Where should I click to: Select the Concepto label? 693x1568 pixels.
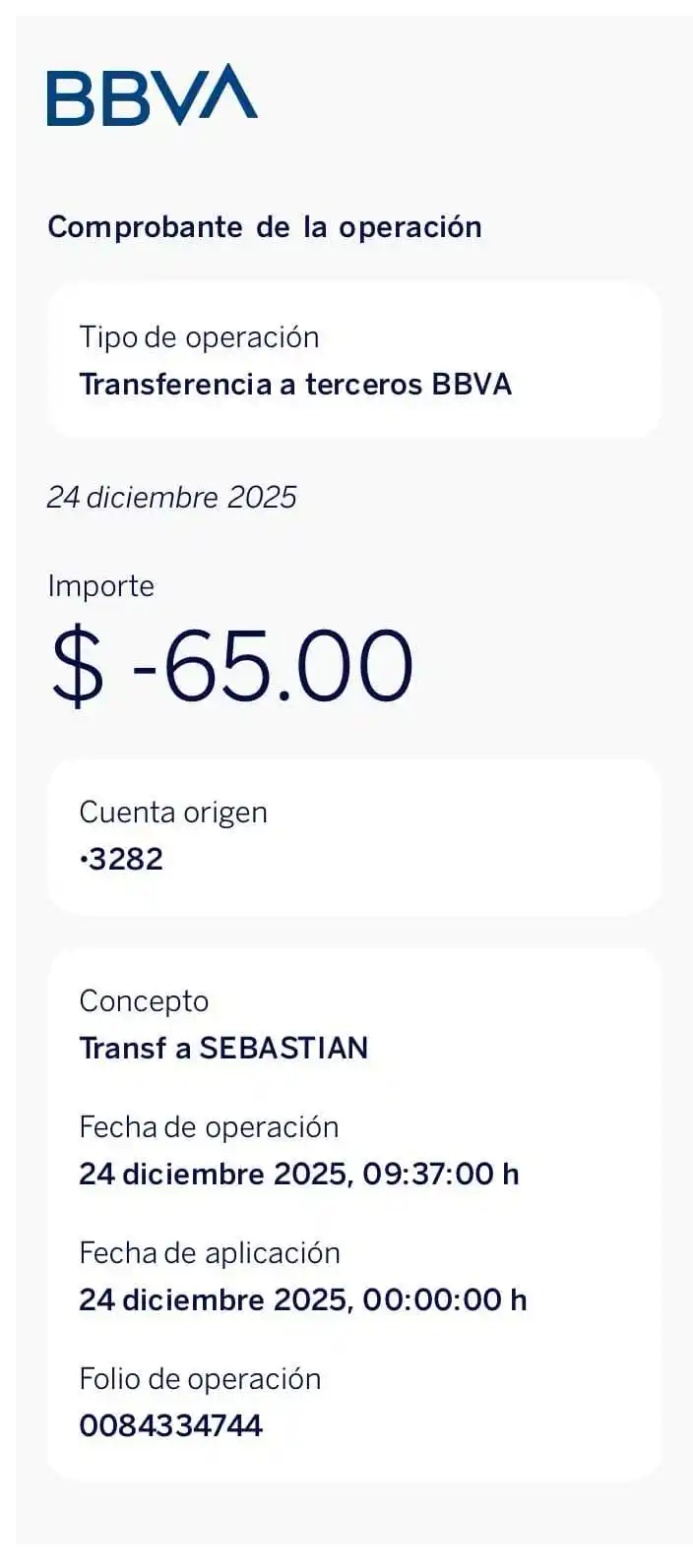[144, 1001]
